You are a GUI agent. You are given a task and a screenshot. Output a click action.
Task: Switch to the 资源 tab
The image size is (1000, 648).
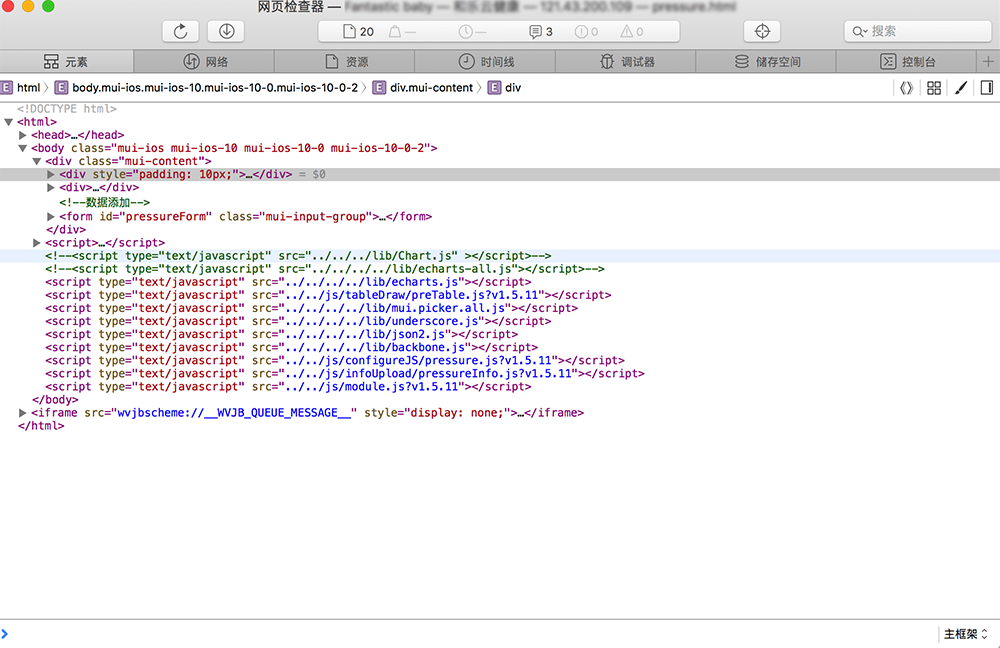pyautogui.click(x=344, y=62)
